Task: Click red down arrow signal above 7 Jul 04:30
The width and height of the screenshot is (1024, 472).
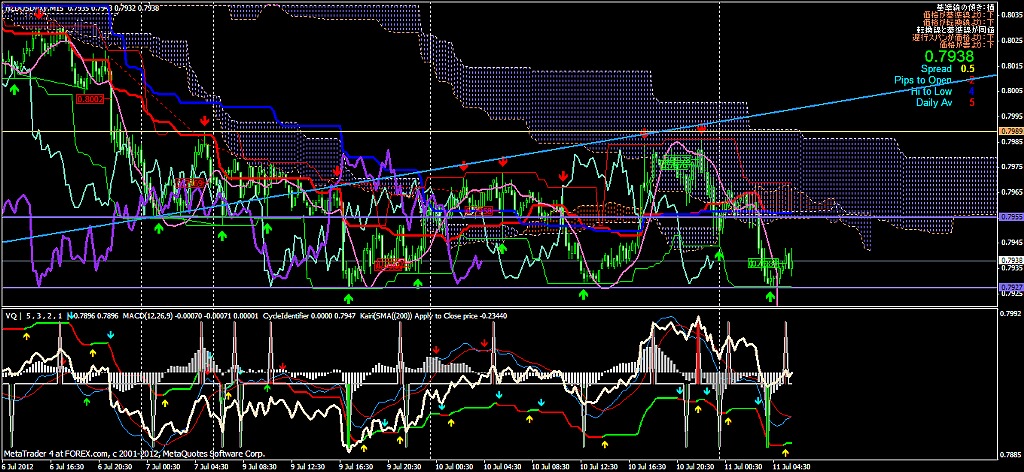Action: (205, 120)
